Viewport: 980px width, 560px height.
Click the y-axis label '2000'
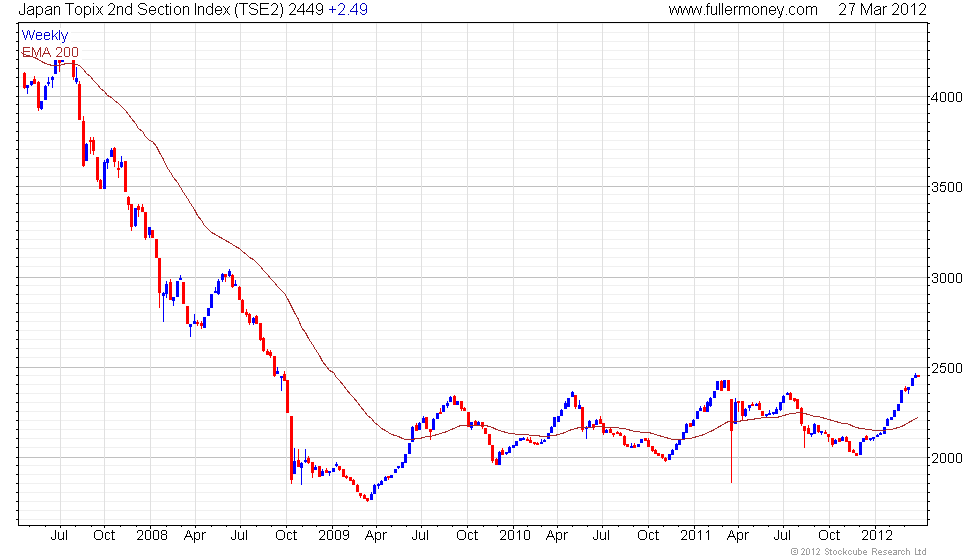tap(947, 458)
